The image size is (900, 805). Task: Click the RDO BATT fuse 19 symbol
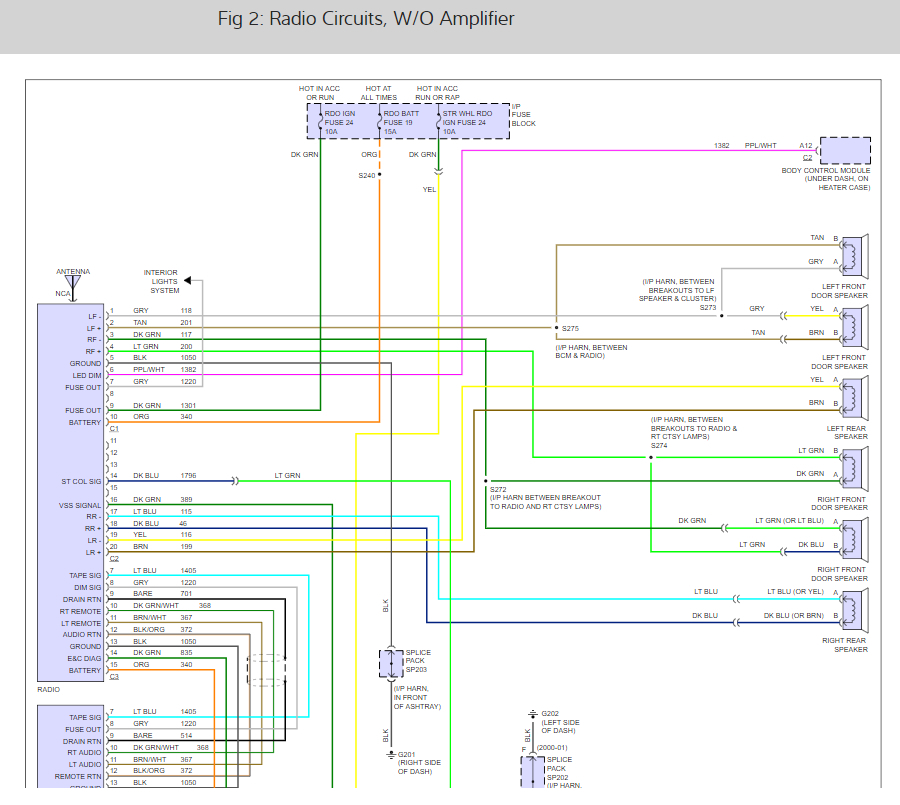point(379,122)
